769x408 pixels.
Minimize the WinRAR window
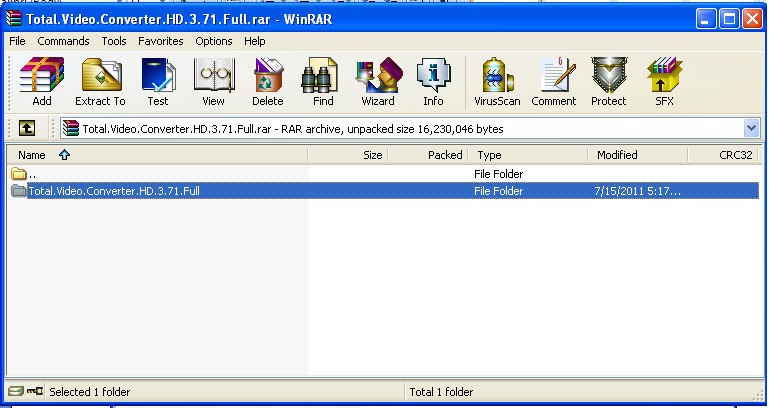click(706, 19)
